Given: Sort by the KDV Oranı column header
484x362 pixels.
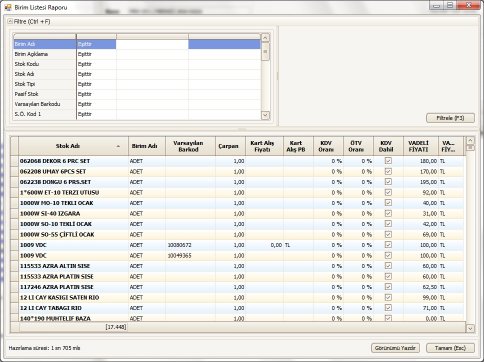Looking at the screenshot, I should (x=328, y=146).
